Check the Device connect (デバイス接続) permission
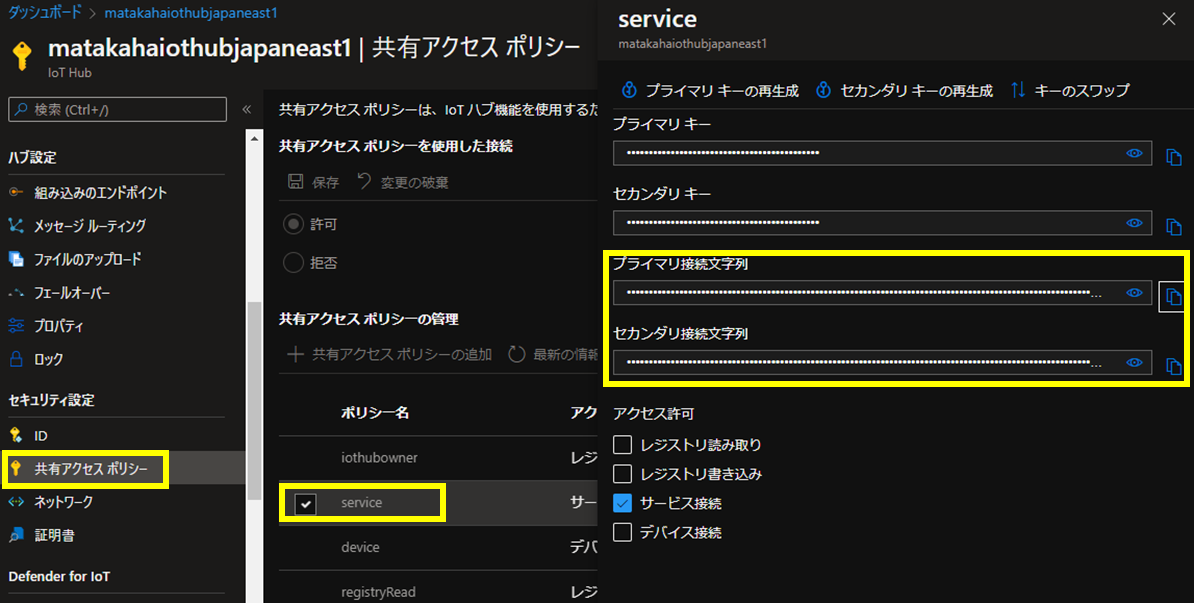 pos(622,532)
